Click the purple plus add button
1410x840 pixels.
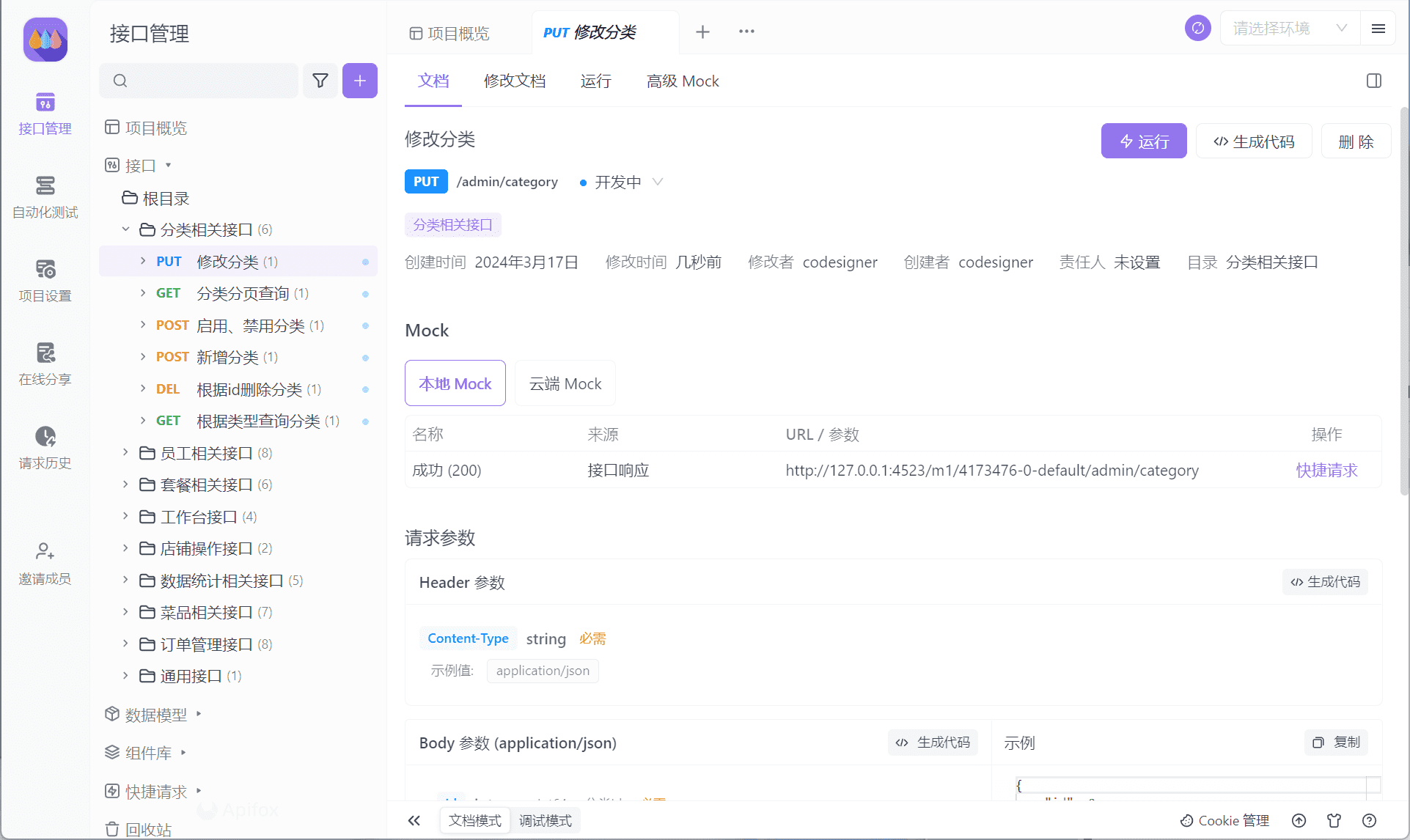click(x=360, y=81)
